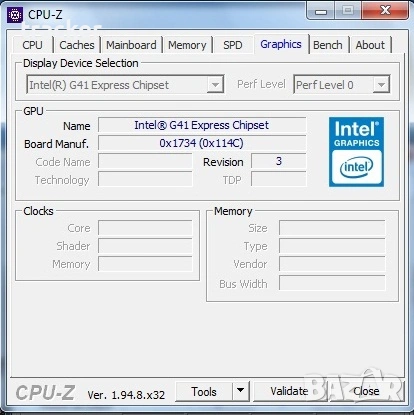
Task: Click the Revision field showing 3
Action: (279, 162)
